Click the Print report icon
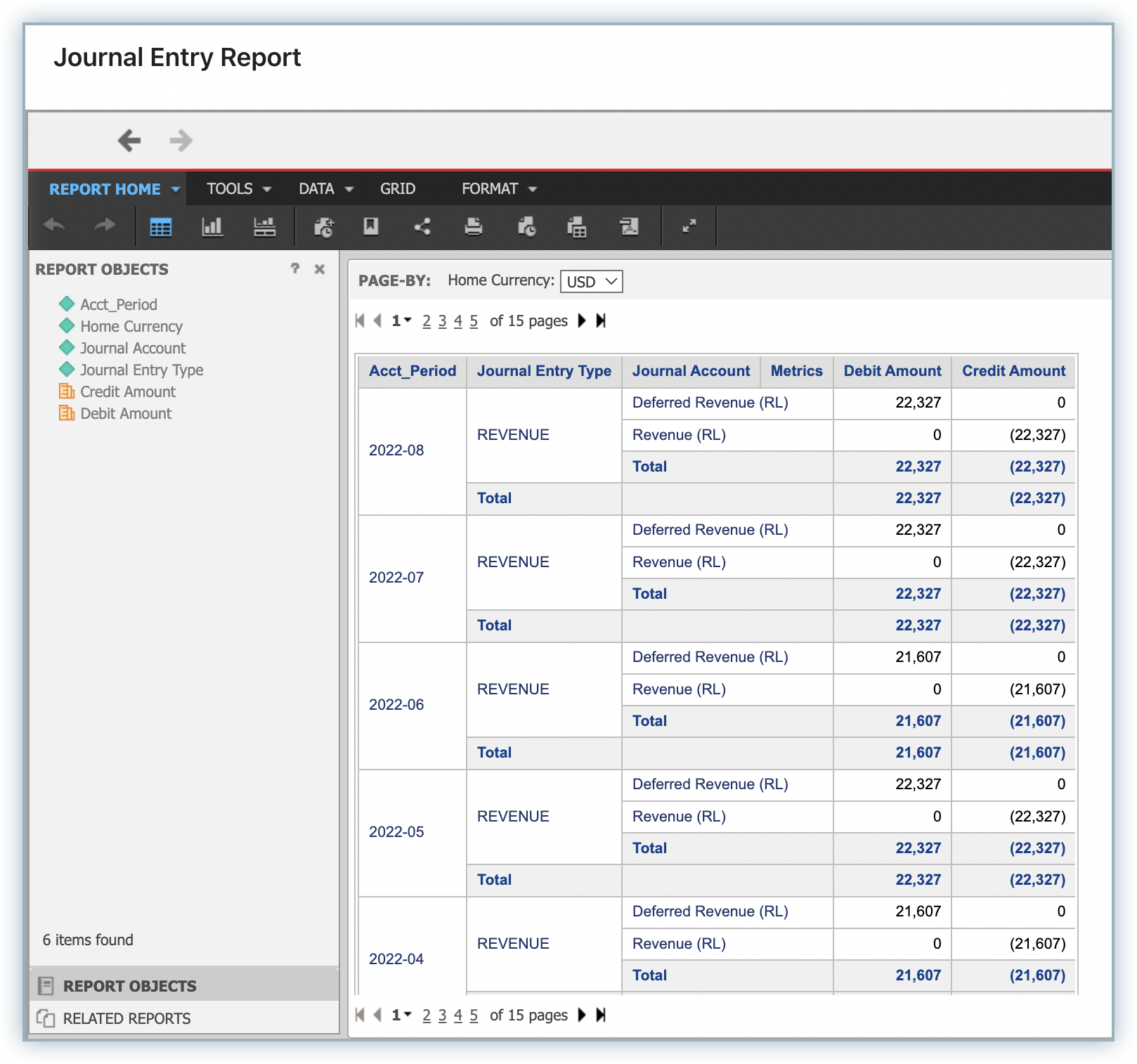The image size is (1137, 1064). (474, 227)
